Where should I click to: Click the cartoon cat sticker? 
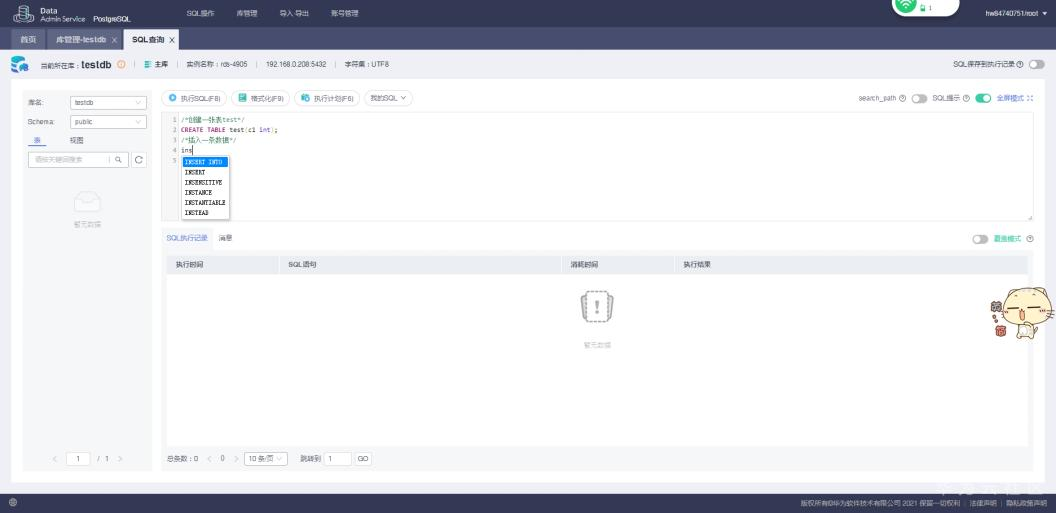(1022, 312)
